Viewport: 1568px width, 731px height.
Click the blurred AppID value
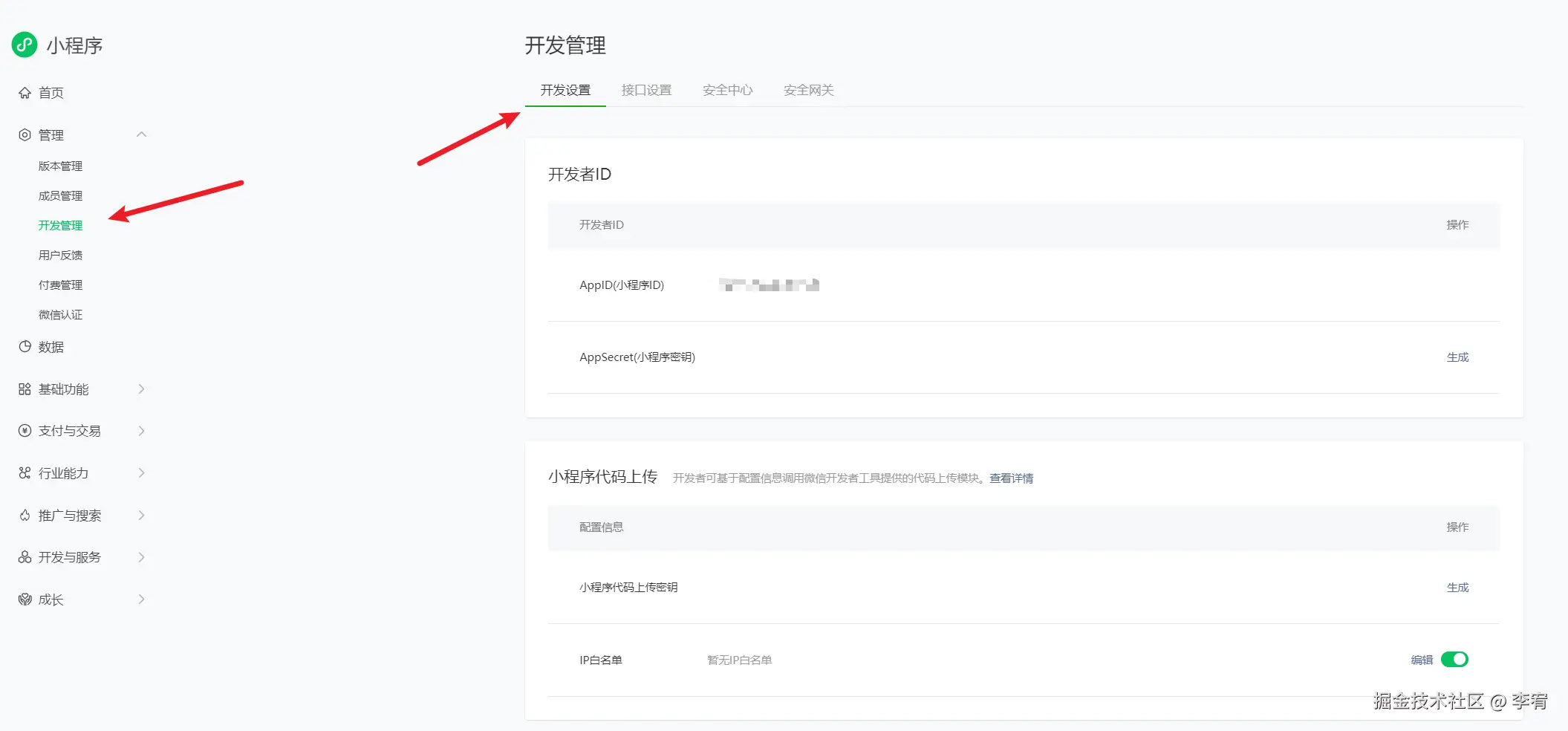coord(769,285)
